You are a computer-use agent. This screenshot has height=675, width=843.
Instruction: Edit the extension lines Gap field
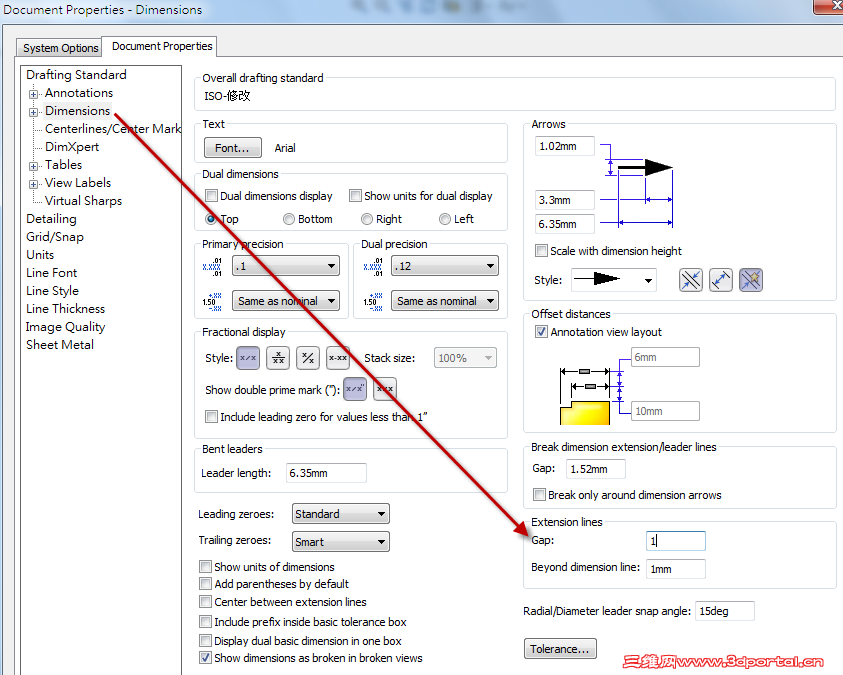[676, 541]
